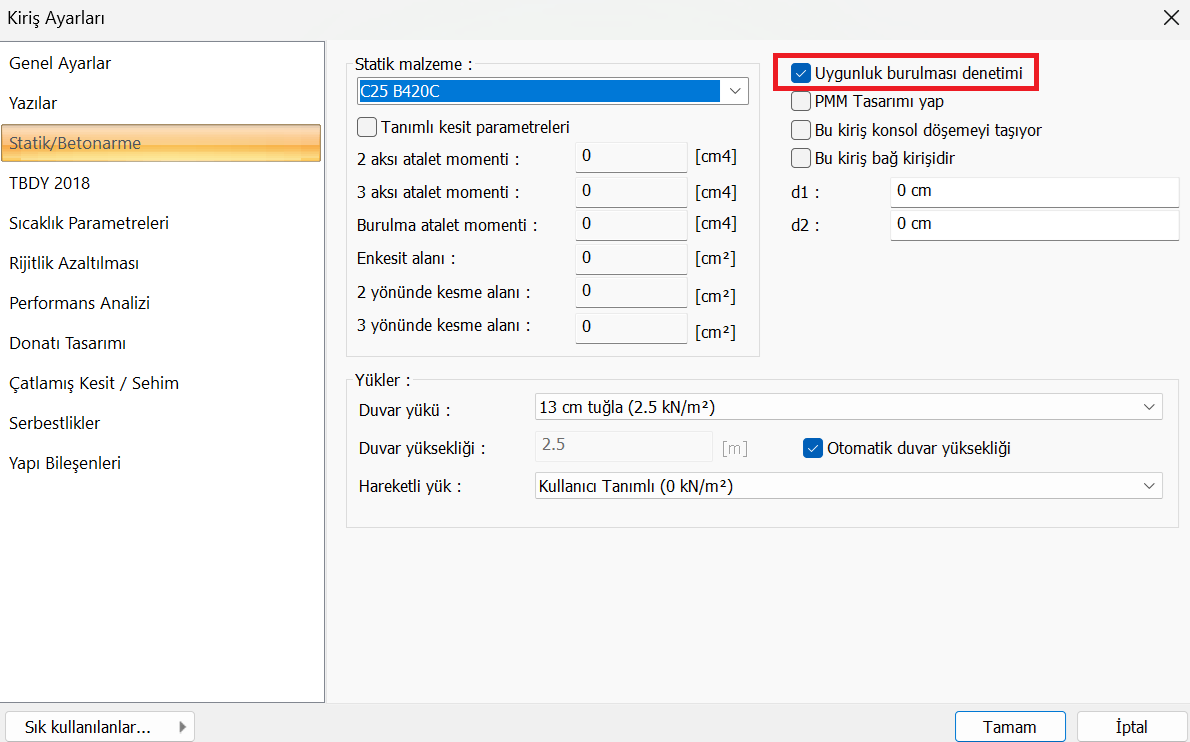Switch to Genel Ayarlar section
Image resolution: width=1190 pixels, height=742 pixels.
pos(60,63)
